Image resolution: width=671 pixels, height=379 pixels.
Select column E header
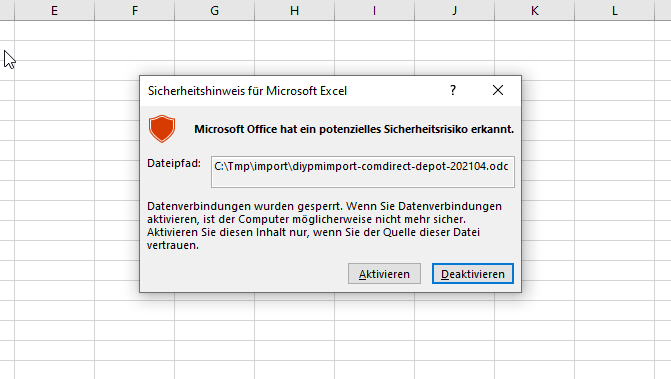click(x=54, y=10)
